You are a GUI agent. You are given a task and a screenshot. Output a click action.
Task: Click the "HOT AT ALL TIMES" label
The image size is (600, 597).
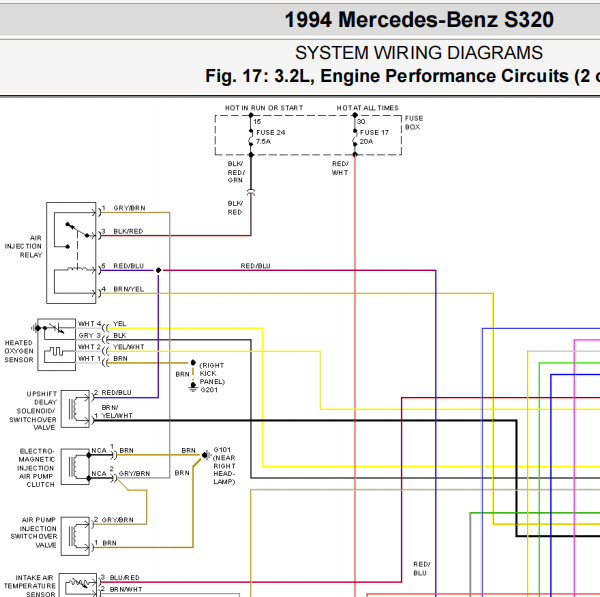[367, 108]
